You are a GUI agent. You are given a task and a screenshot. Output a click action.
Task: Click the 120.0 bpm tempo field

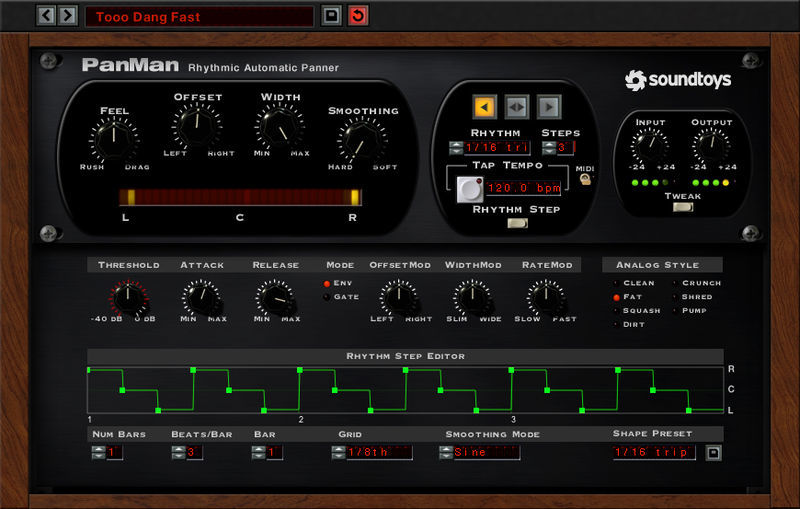tap(523, 188)
